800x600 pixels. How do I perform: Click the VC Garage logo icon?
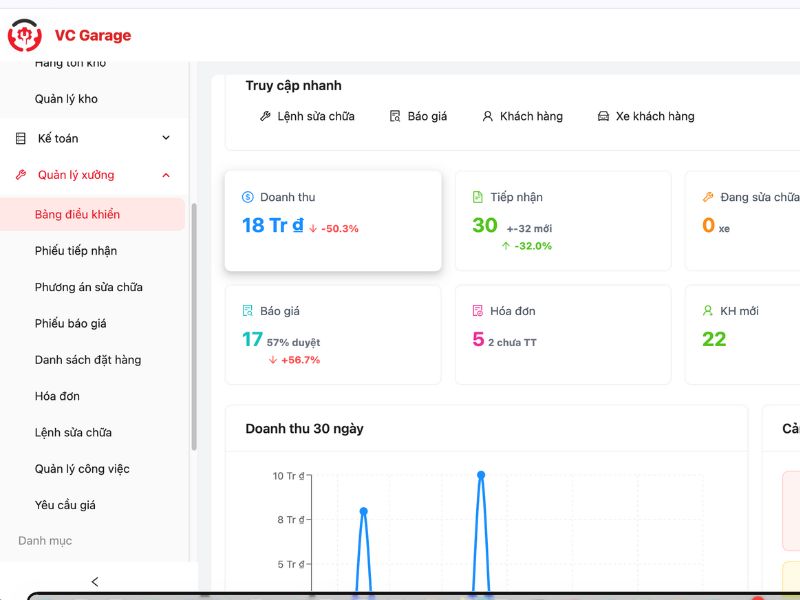(25, 35)
